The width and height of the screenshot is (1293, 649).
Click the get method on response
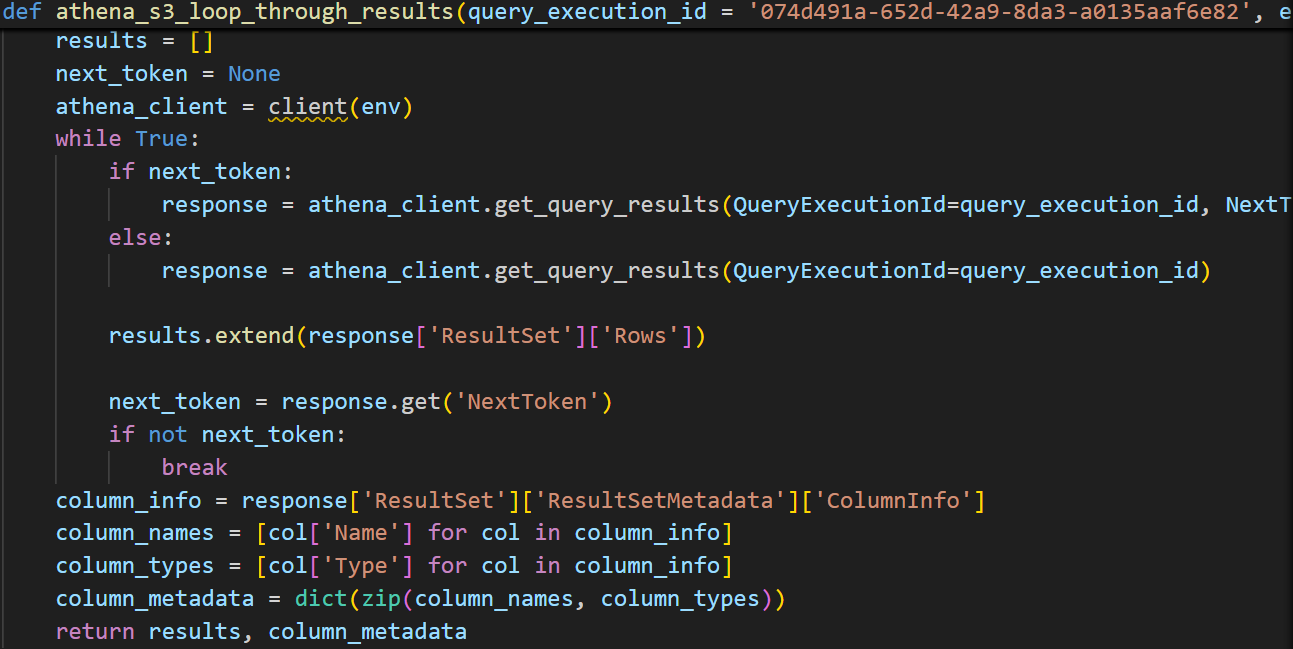420,402
